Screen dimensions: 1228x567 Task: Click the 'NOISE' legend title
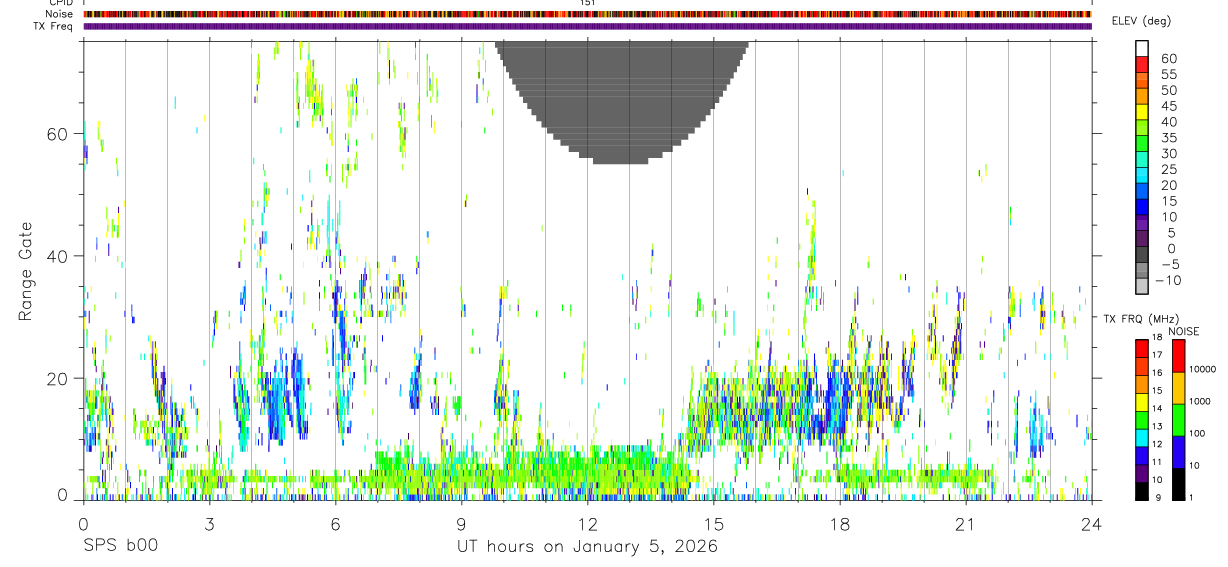(x=1183, y=331)
